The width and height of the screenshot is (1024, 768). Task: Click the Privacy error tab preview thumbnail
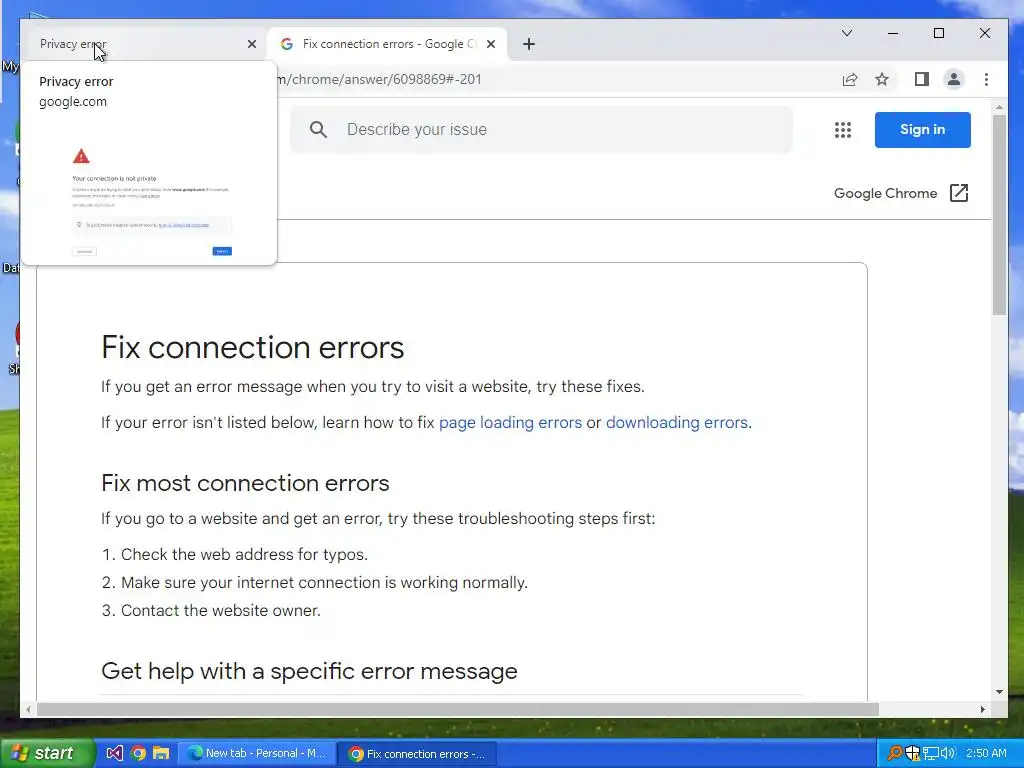150,193
